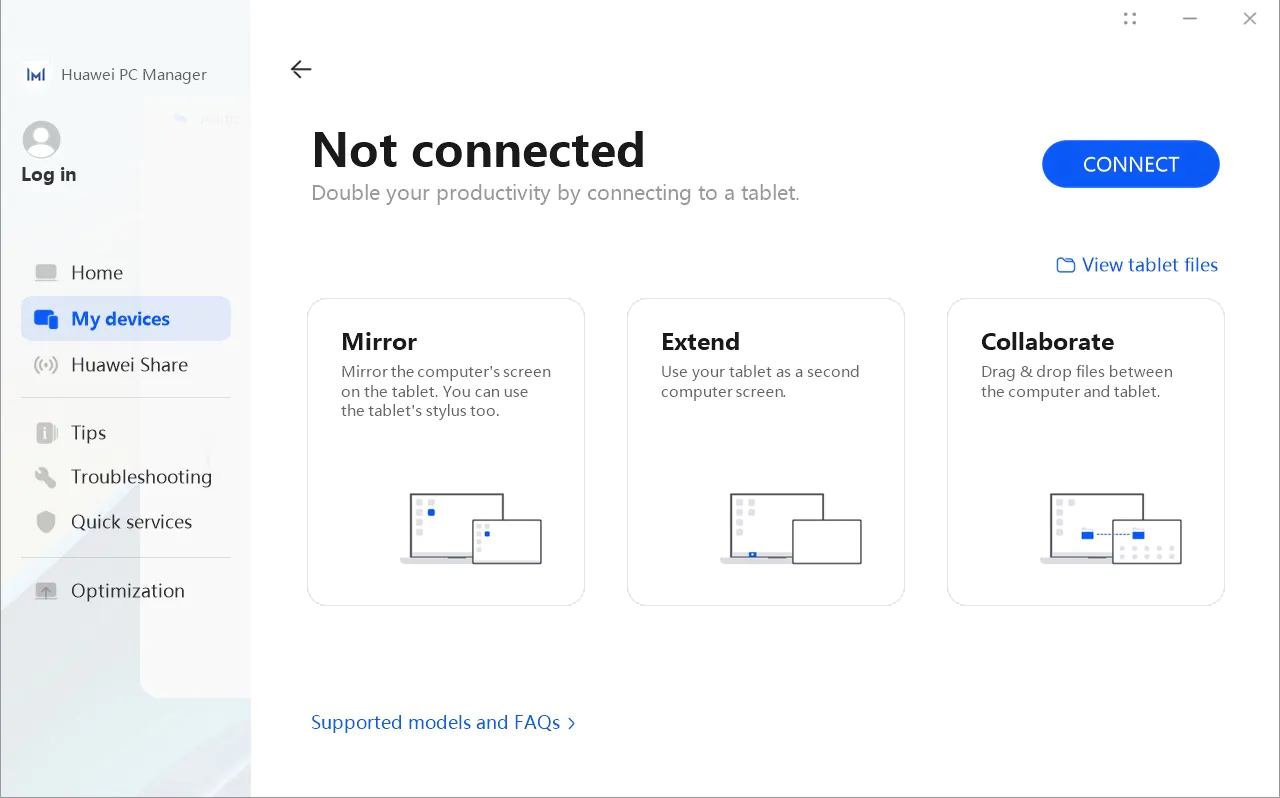Click the Log in text
The image size is (1280, 798).
click(49, 175)
